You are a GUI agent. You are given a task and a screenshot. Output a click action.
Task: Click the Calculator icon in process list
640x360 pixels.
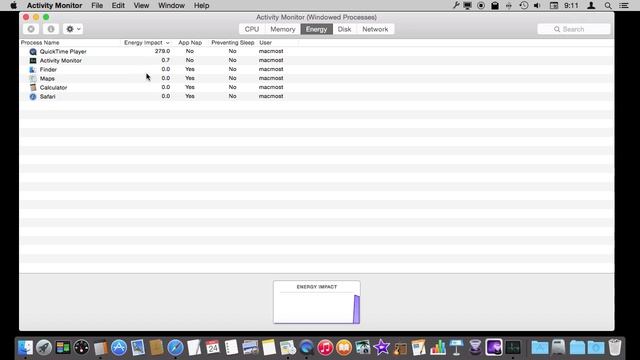33,87
